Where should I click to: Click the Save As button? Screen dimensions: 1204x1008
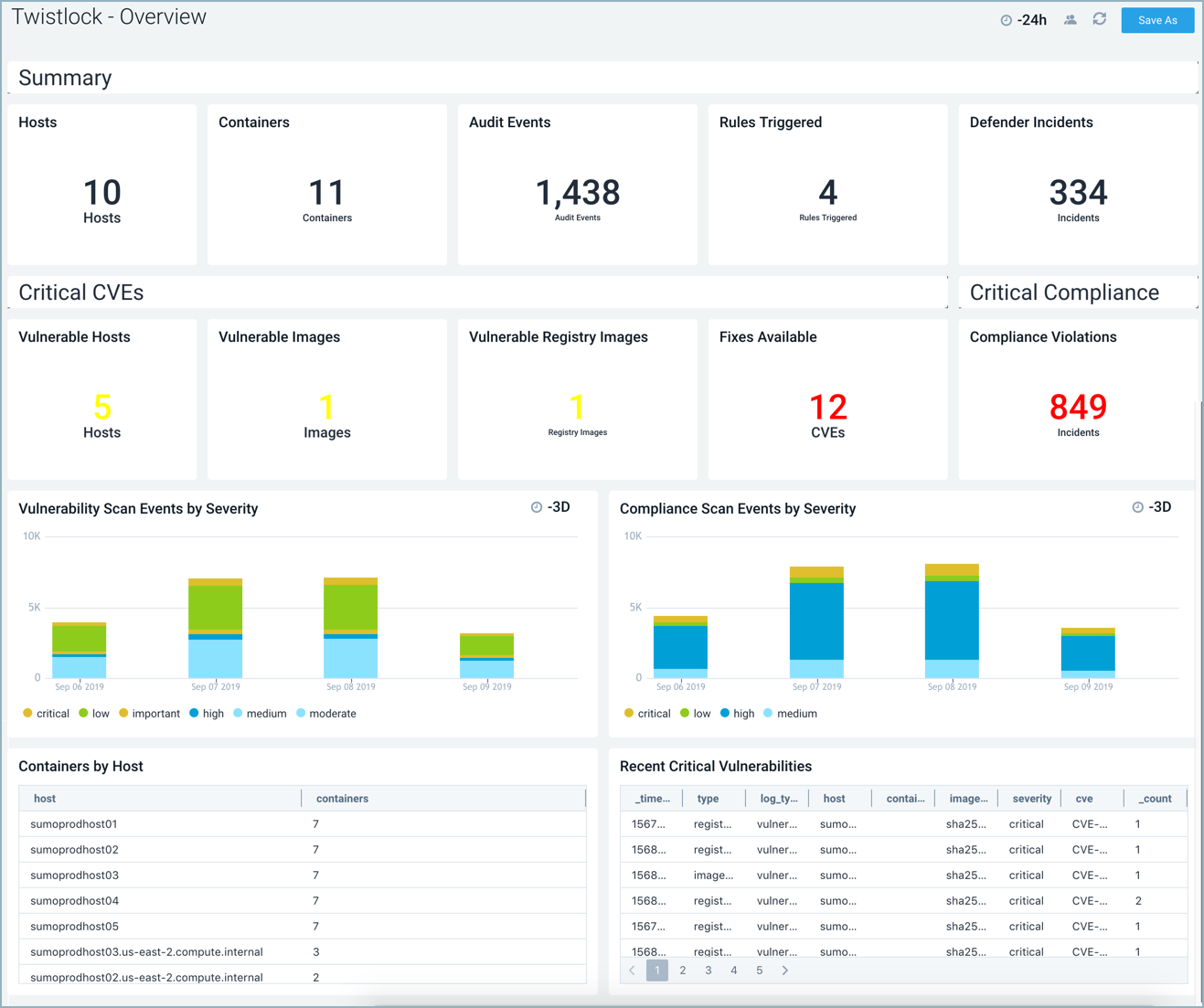click(x=1157, y=19)
